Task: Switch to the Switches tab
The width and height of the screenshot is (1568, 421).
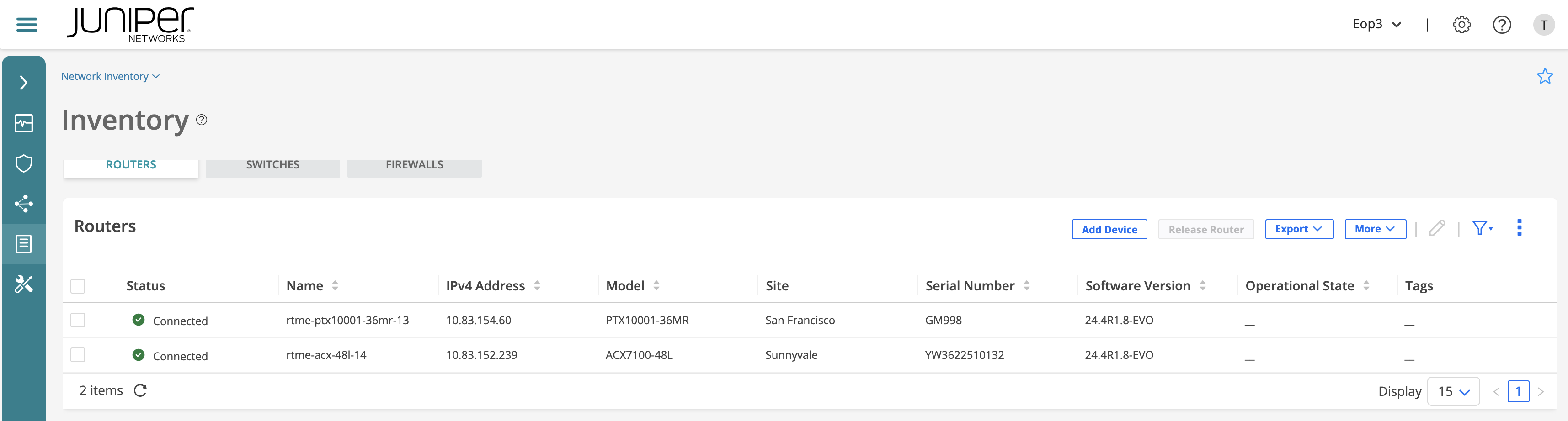Action: tap(273, 165)
